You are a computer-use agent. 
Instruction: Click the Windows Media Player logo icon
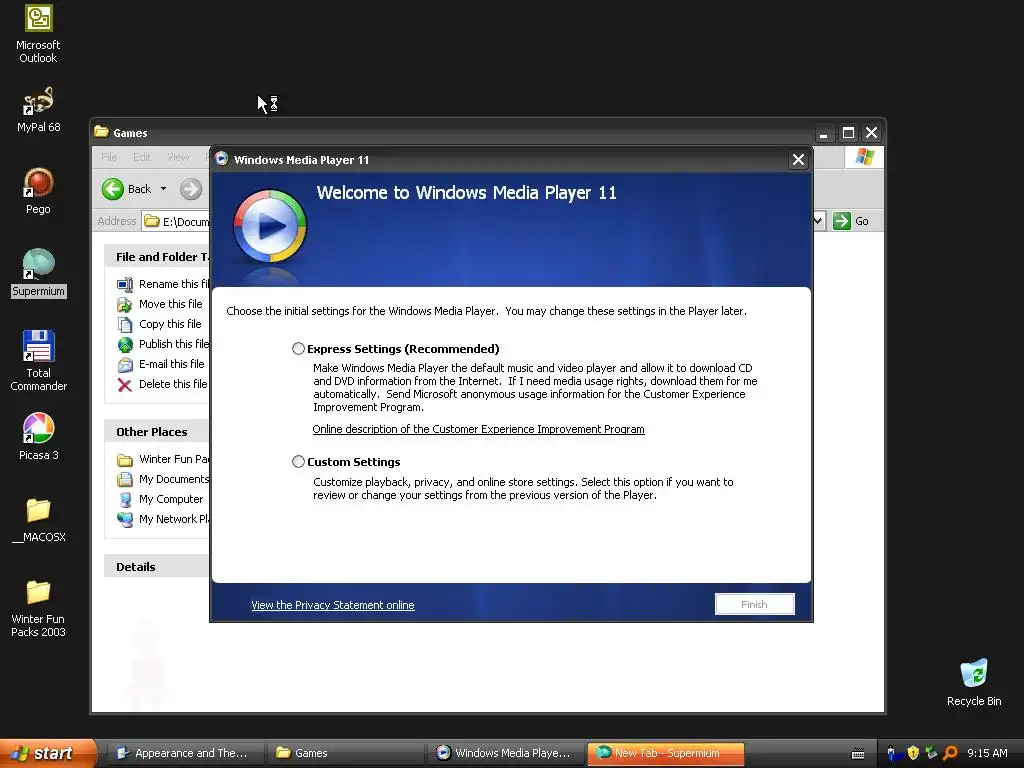270,226
